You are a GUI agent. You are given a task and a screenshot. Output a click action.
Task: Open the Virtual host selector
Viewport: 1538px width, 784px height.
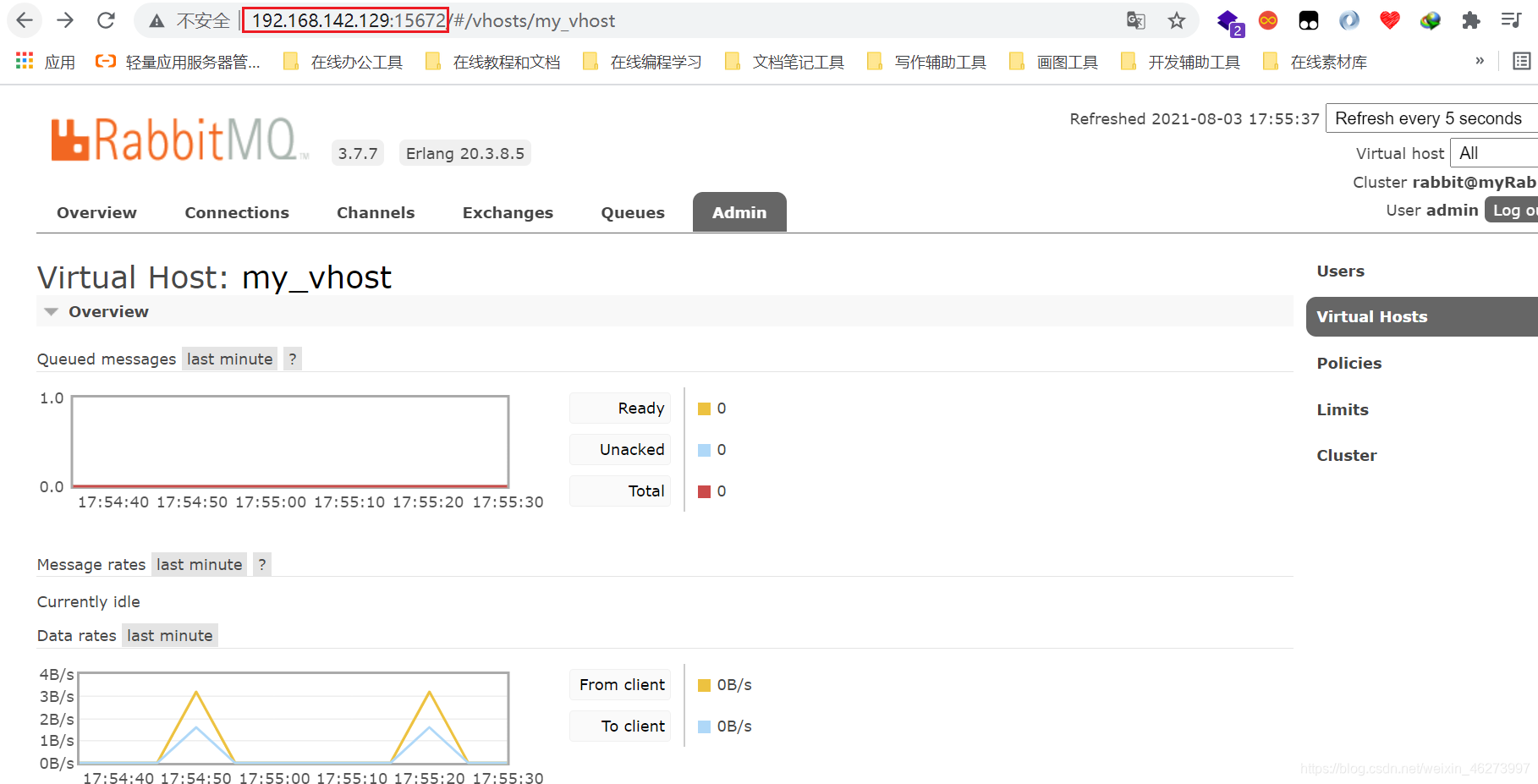(x=1494, y=153)
